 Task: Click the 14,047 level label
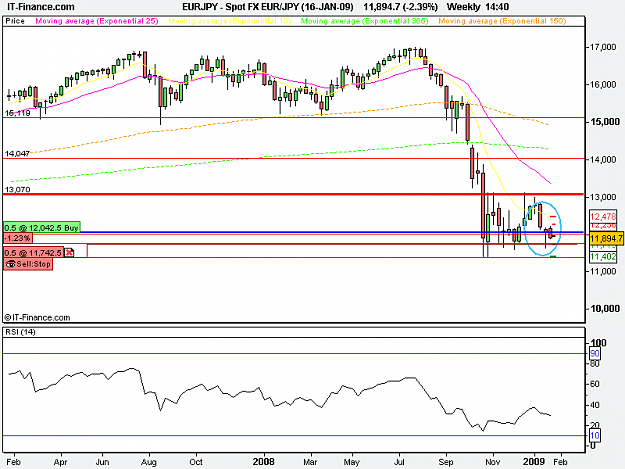click(18, 154)
